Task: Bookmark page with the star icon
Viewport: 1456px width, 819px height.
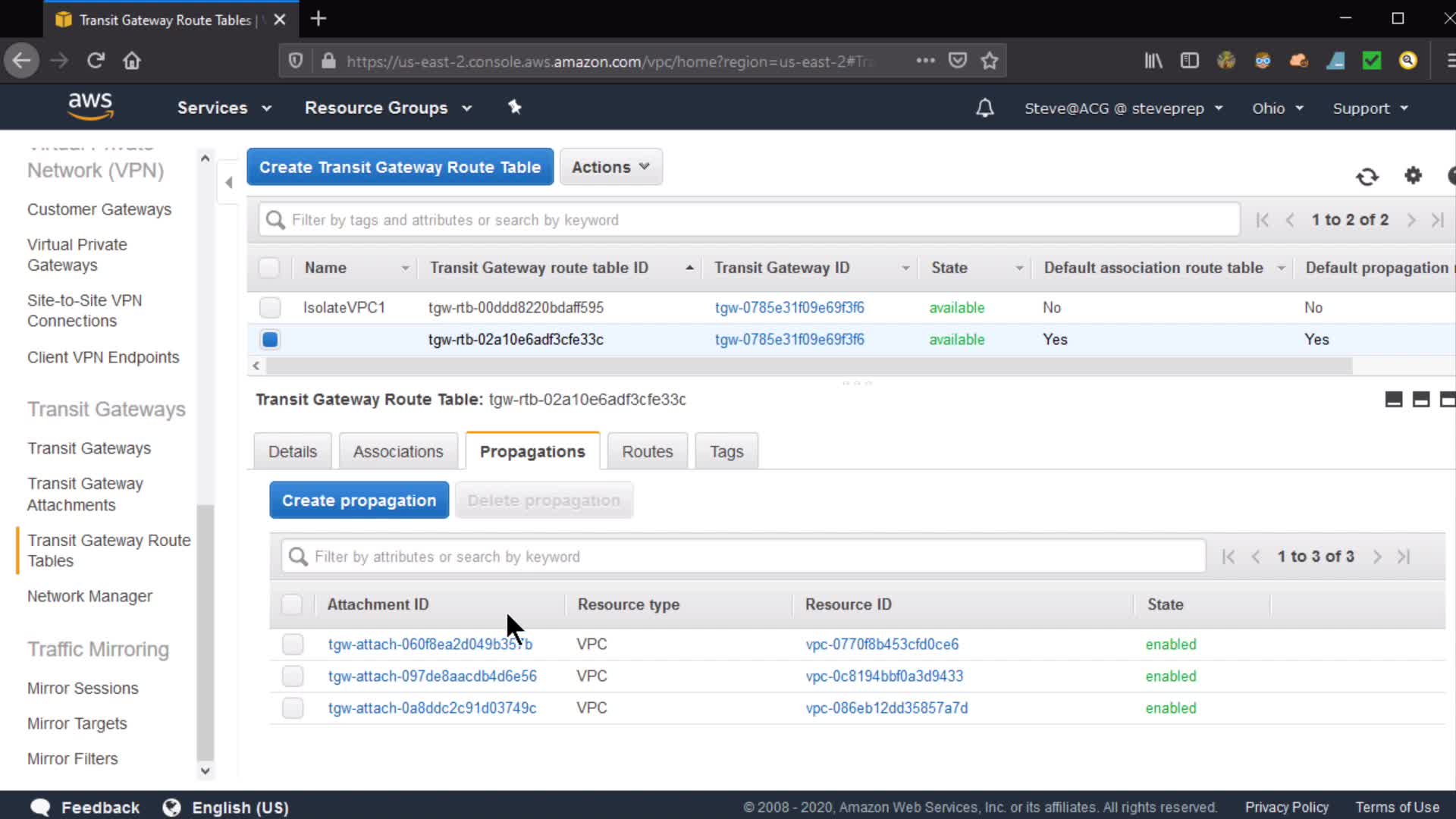Action: point(989,61)
